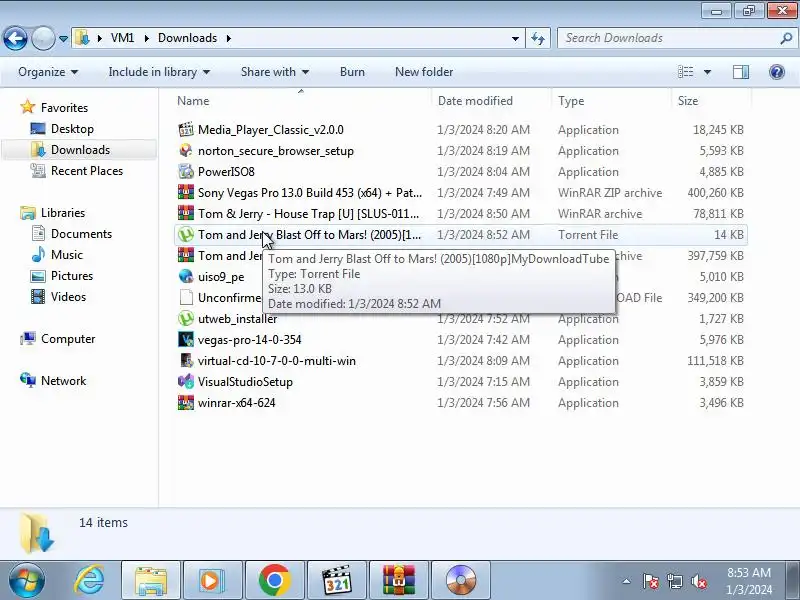Open the recent pages dropdown arrow

63,39
